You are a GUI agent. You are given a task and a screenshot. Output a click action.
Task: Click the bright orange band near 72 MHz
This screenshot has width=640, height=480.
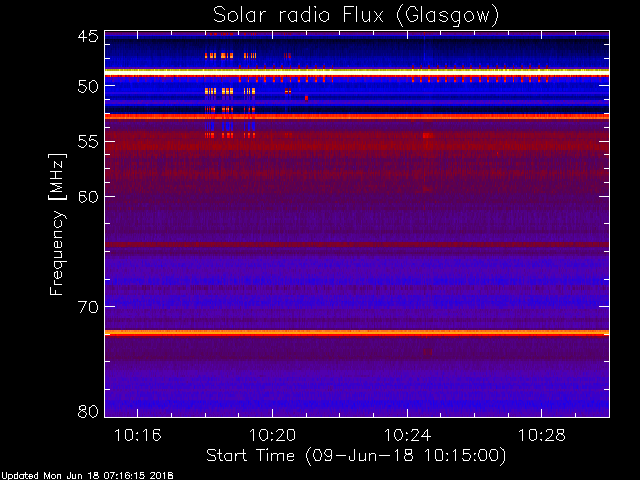point(357,333)
